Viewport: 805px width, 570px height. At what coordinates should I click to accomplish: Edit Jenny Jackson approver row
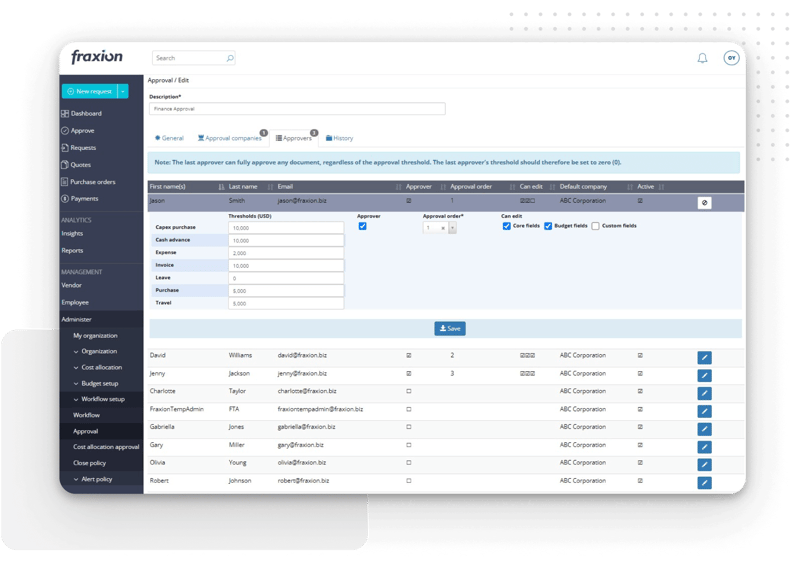[704, 375]
